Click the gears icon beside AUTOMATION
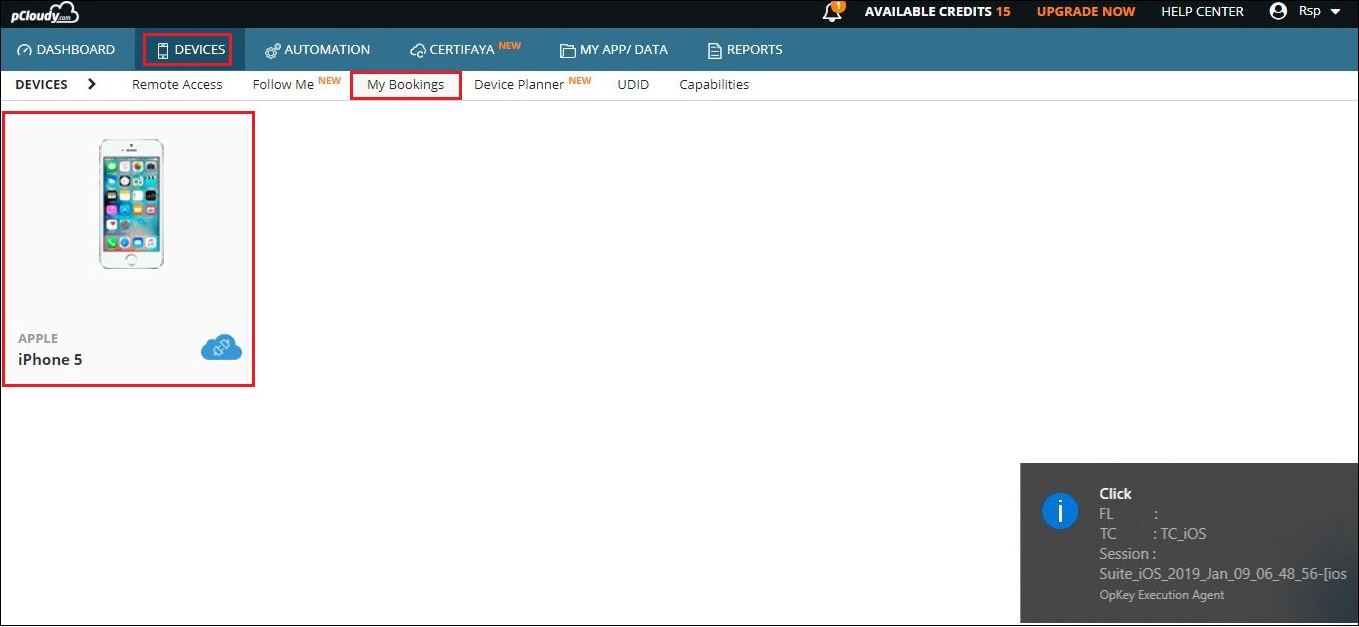1359x627 pixels. click(272, 50)
